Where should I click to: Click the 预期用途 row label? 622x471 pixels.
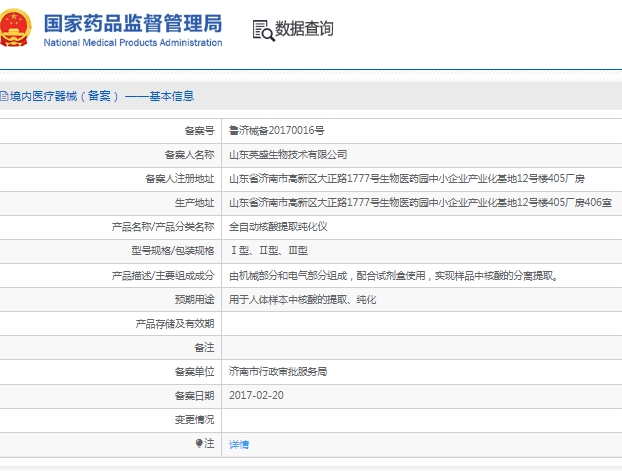194,300
